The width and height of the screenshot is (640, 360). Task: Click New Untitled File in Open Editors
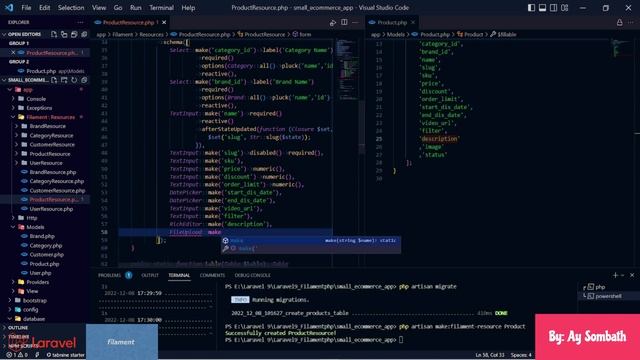point(54,34)
